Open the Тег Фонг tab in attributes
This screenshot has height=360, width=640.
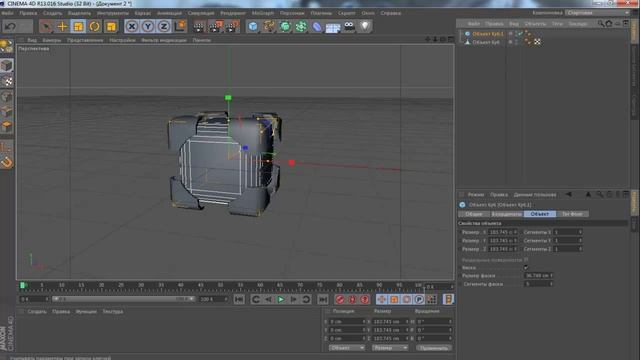(x=572, y=214)
